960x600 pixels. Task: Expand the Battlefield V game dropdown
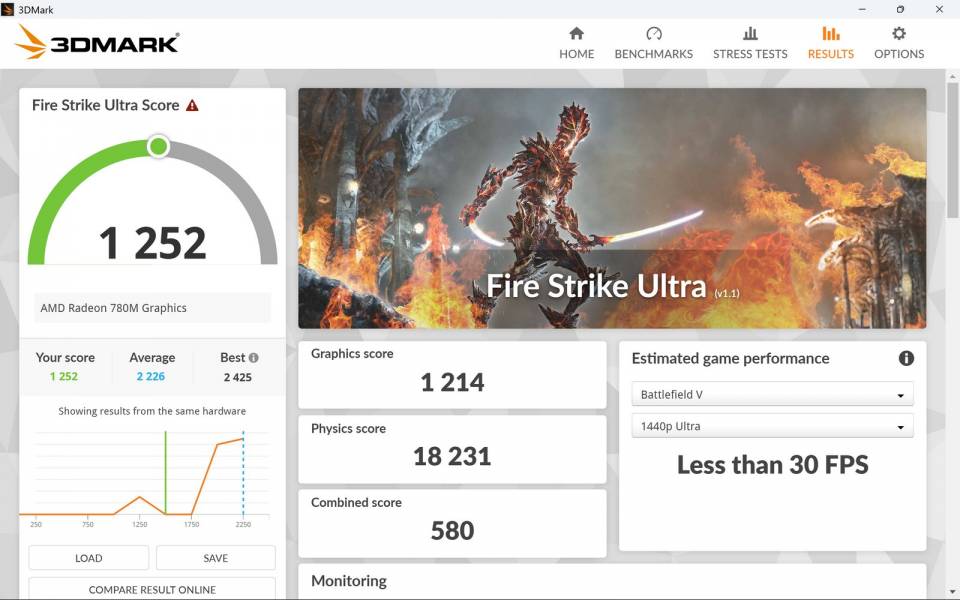tap(772, 394)
